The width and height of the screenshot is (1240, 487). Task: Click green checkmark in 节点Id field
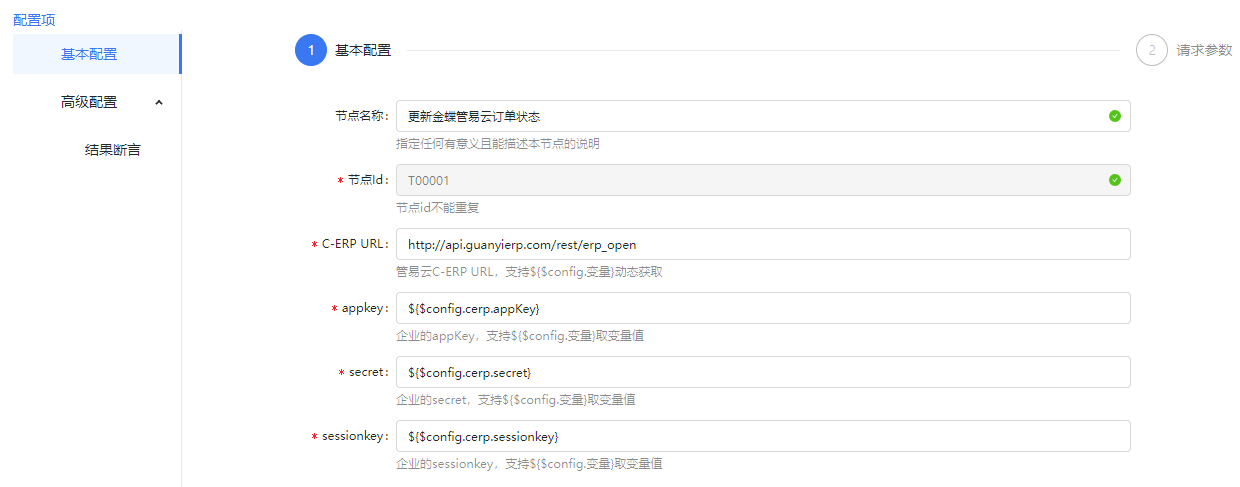click(1114, 180)
